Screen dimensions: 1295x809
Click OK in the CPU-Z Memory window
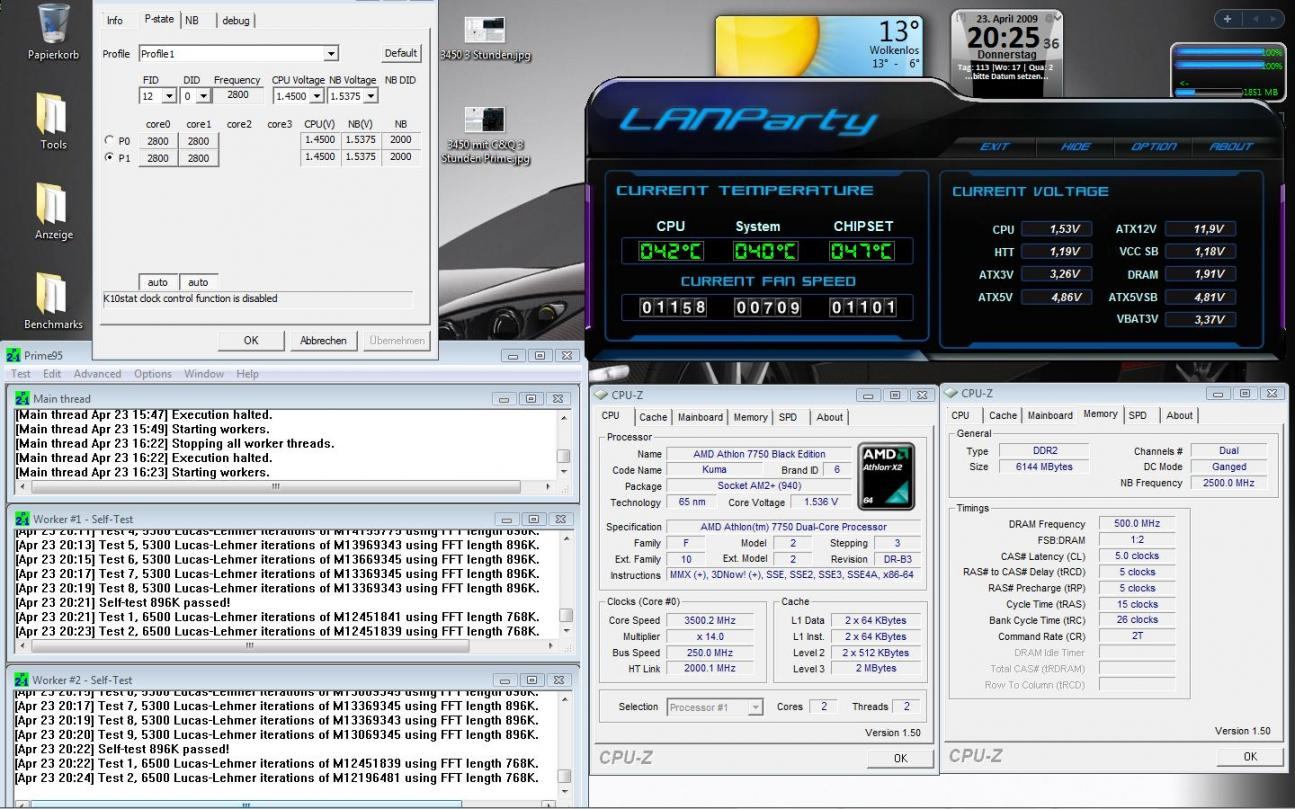pos(1250,757)
